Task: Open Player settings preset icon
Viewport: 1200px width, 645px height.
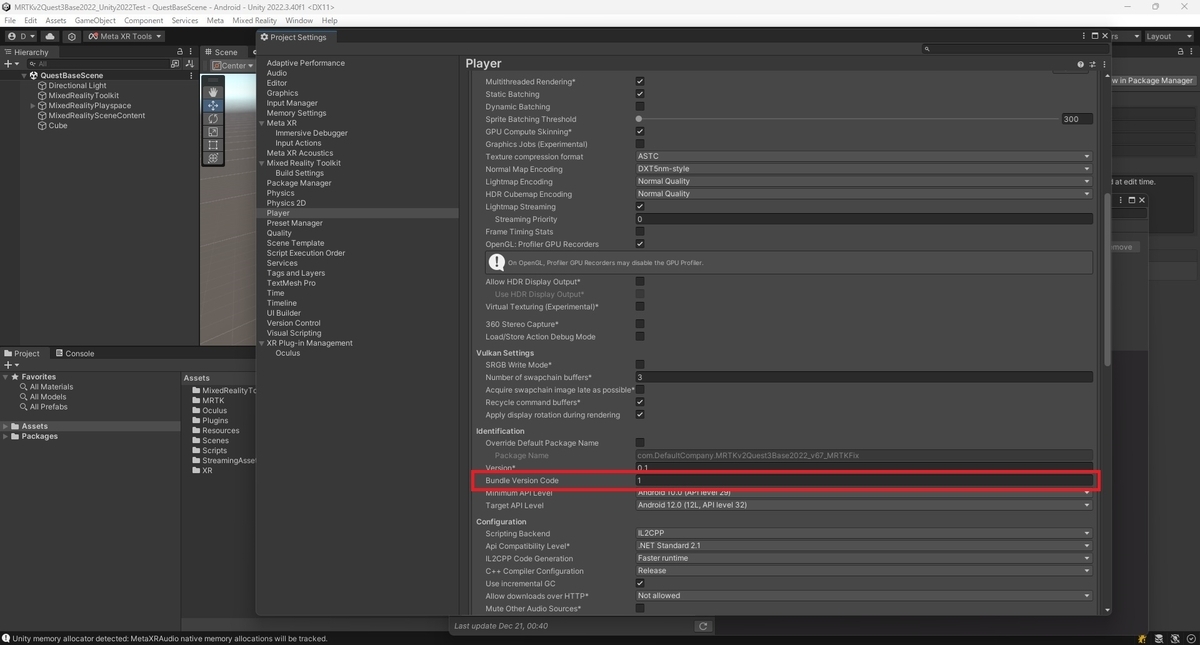Action: coord(1092,64)
